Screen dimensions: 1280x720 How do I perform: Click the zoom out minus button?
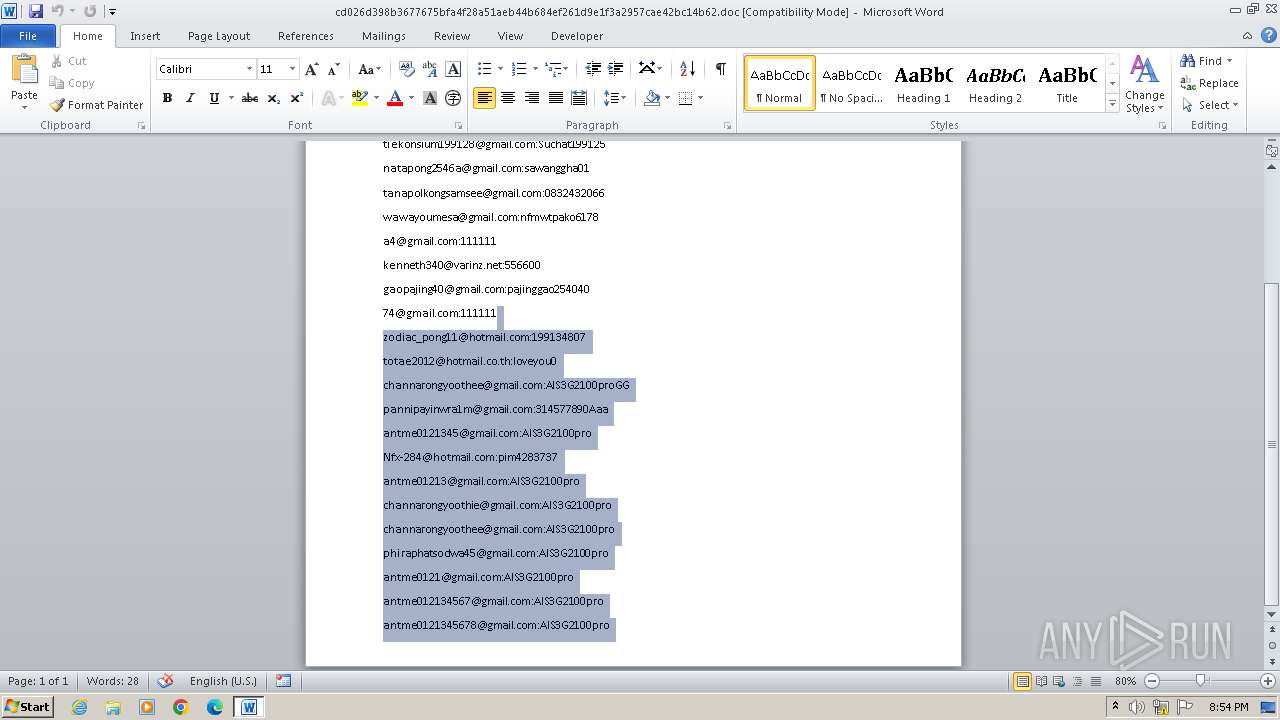[1152, 681]
